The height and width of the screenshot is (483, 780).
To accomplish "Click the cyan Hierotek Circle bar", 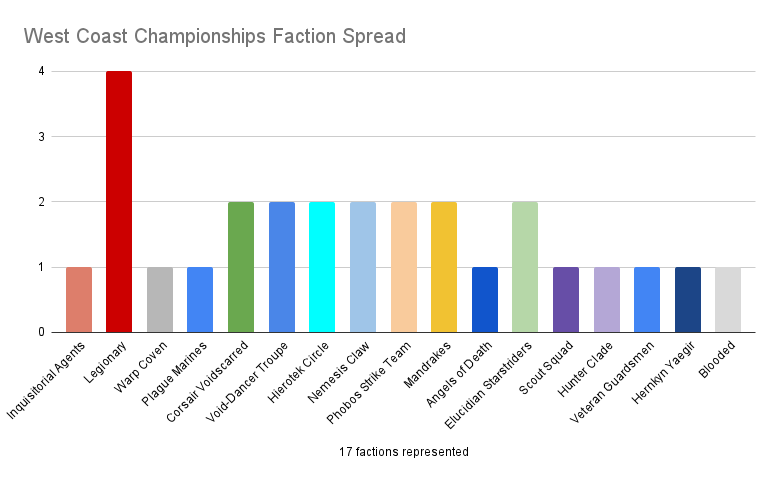I will (x=322, y=266).
